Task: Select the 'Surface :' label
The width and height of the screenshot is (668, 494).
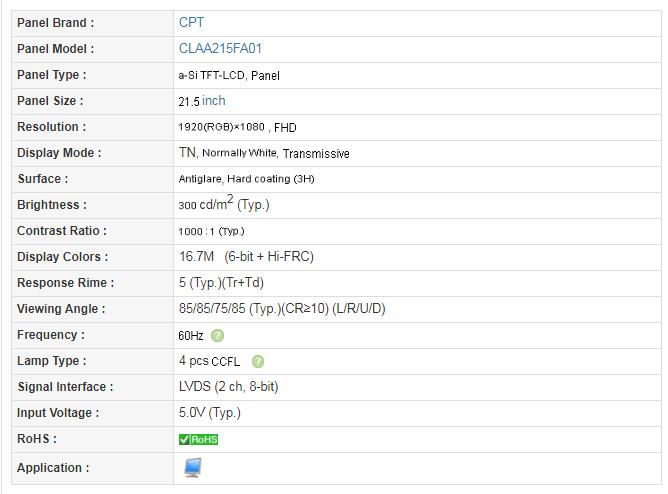Action: pos(43,179)
